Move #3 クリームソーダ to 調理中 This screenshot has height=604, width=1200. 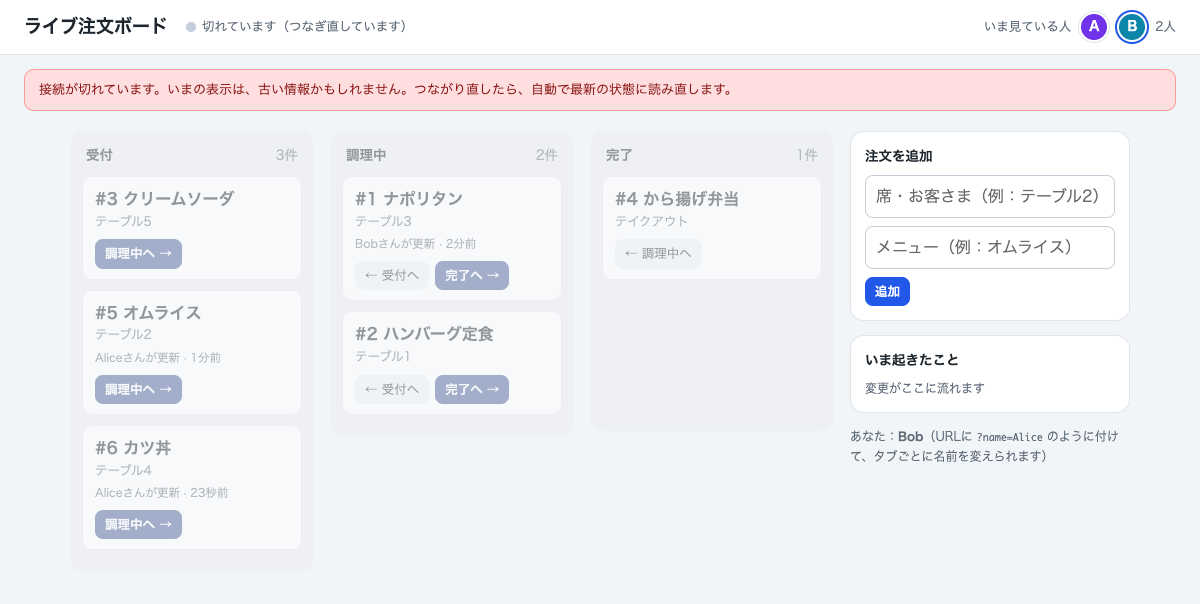click(x=138, y=254)
